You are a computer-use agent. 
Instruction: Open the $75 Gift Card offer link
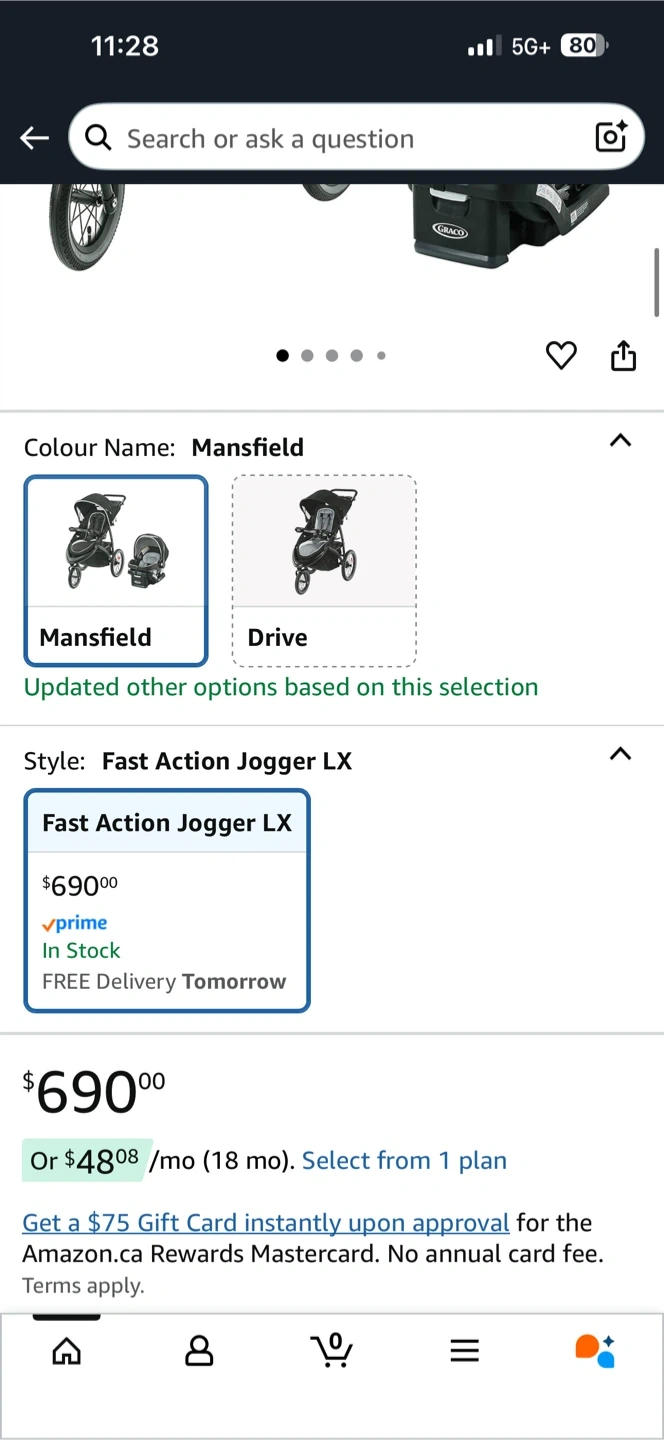266,1222
